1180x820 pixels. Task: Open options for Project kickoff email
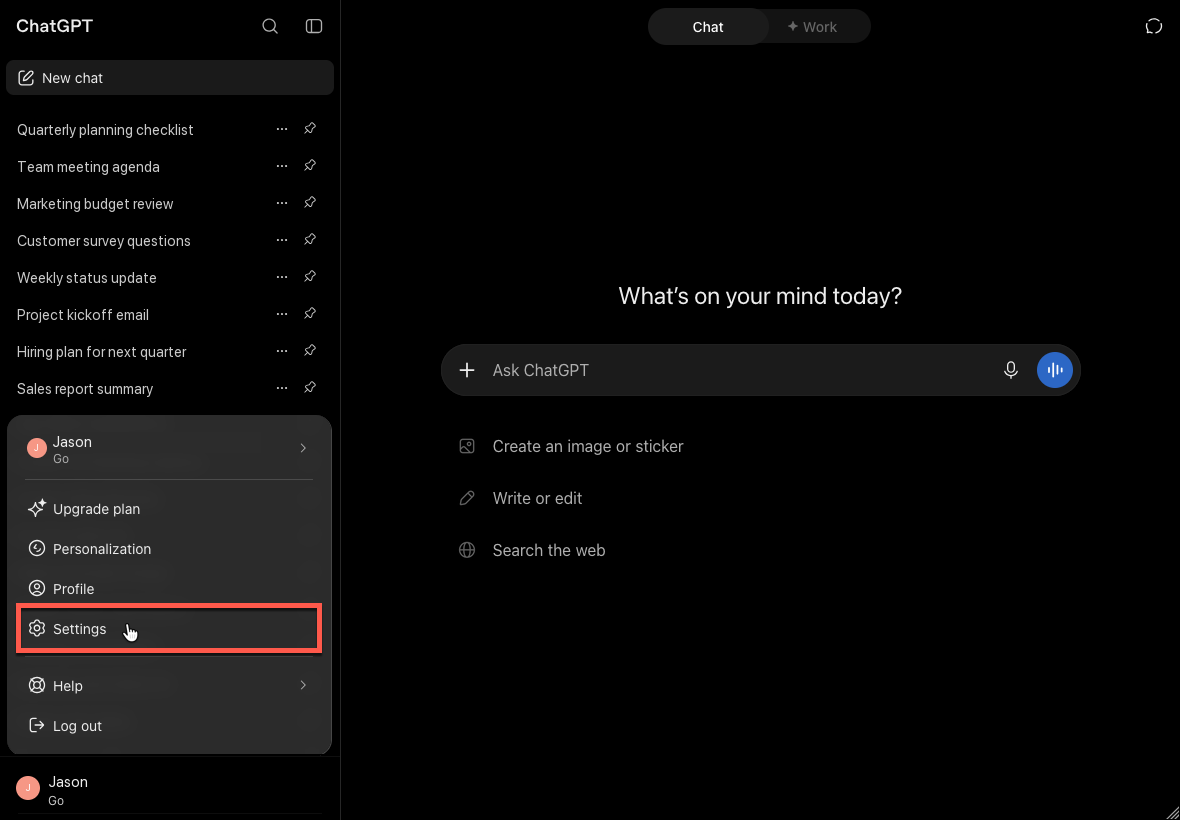pyautogui.click(x=281, y=314)
